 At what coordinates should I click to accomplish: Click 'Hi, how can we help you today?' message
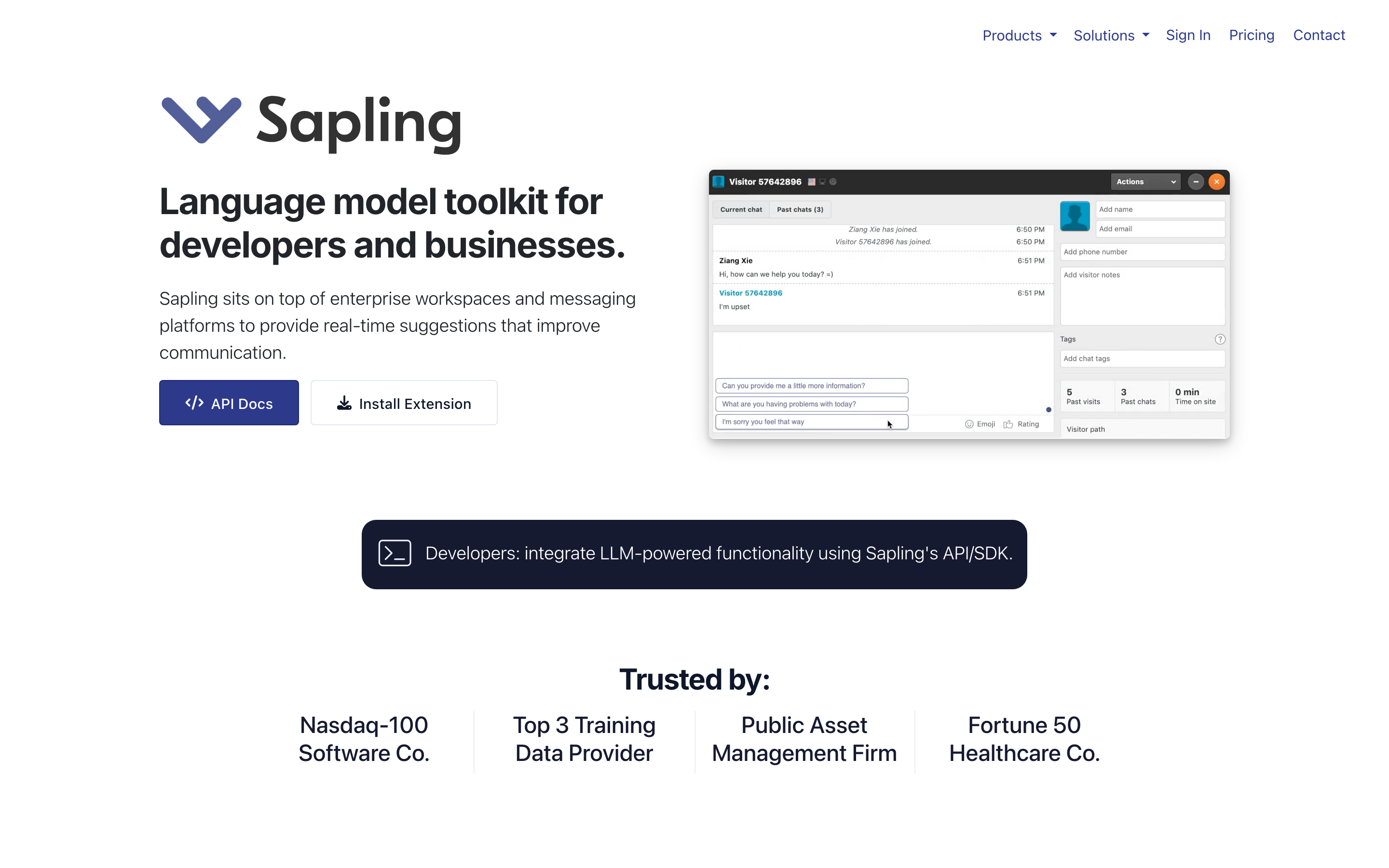tap(776, 274)
